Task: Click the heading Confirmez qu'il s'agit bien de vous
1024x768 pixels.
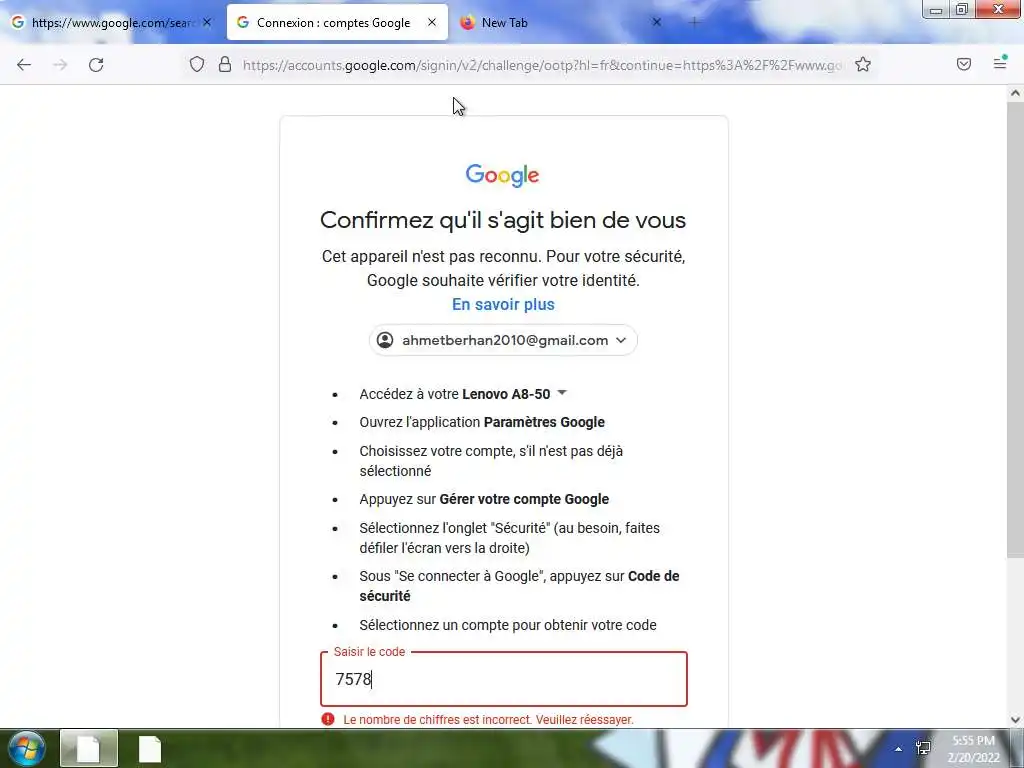Action: [503, 220]
